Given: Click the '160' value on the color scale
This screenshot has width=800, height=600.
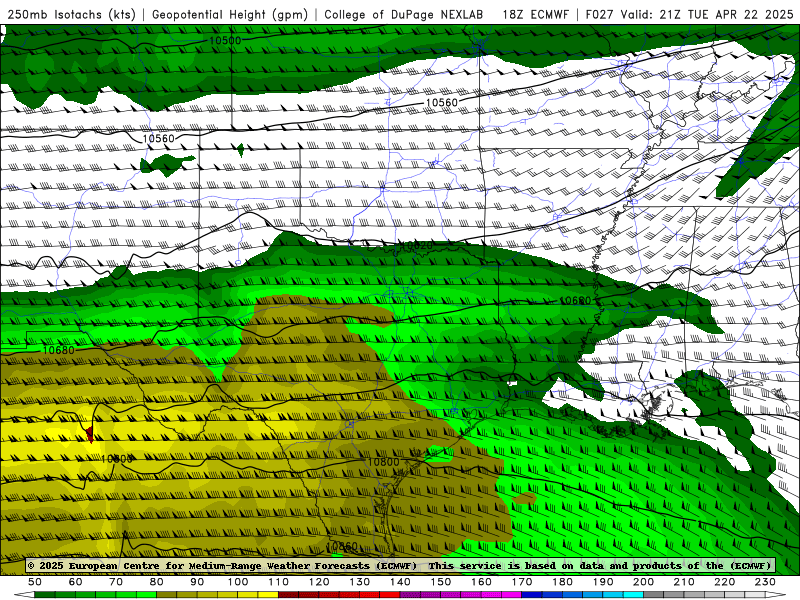Looking at the screenshot, I should (481, 582).
